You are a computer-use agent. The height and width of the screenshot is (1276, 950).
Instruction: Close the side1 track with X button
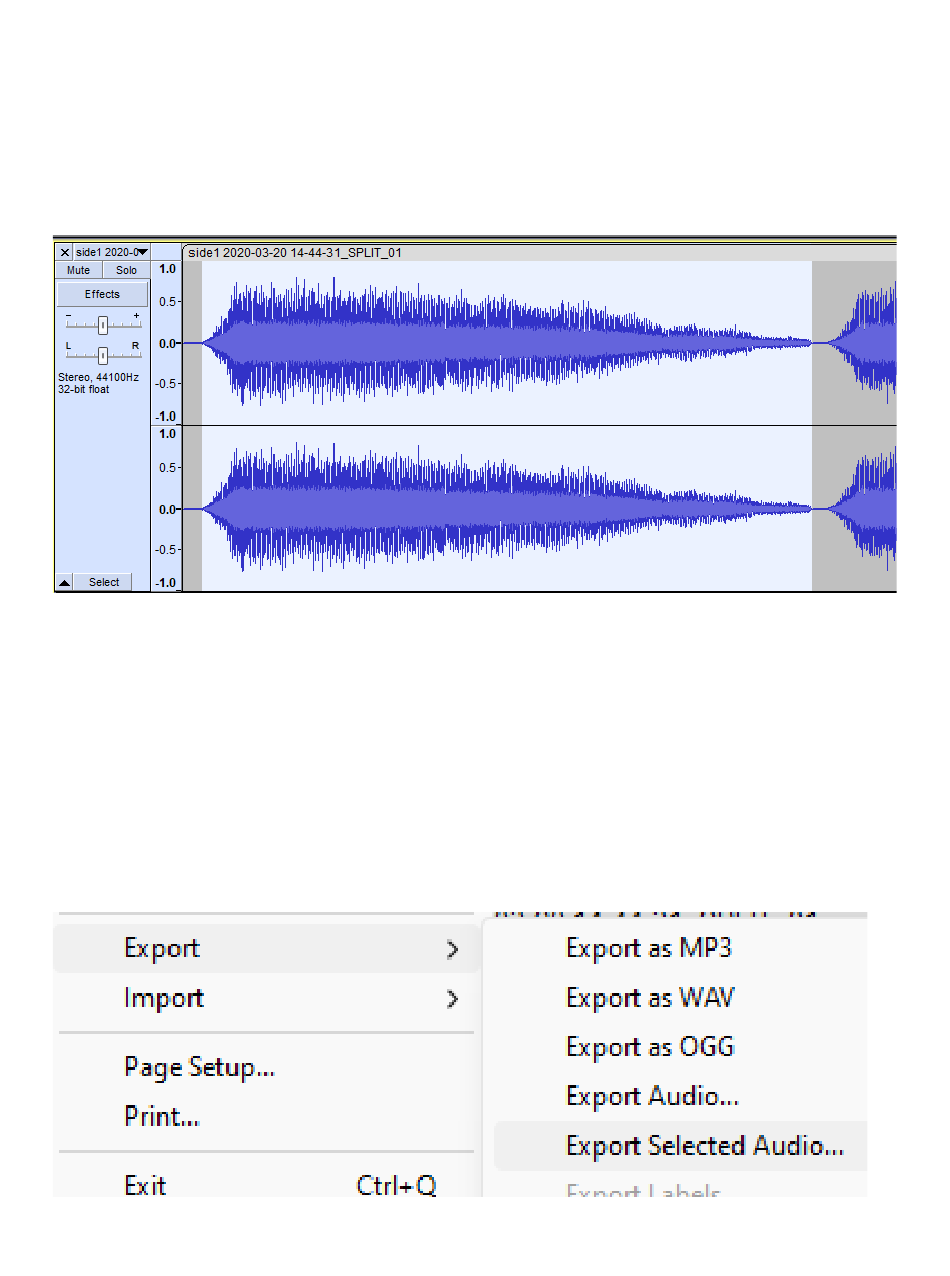pyautogui.click(x=65, y=253)
